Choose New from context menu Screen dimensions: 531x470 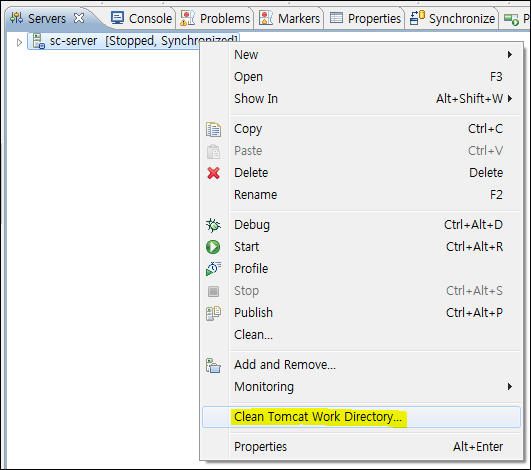click(x=361, y=55)
